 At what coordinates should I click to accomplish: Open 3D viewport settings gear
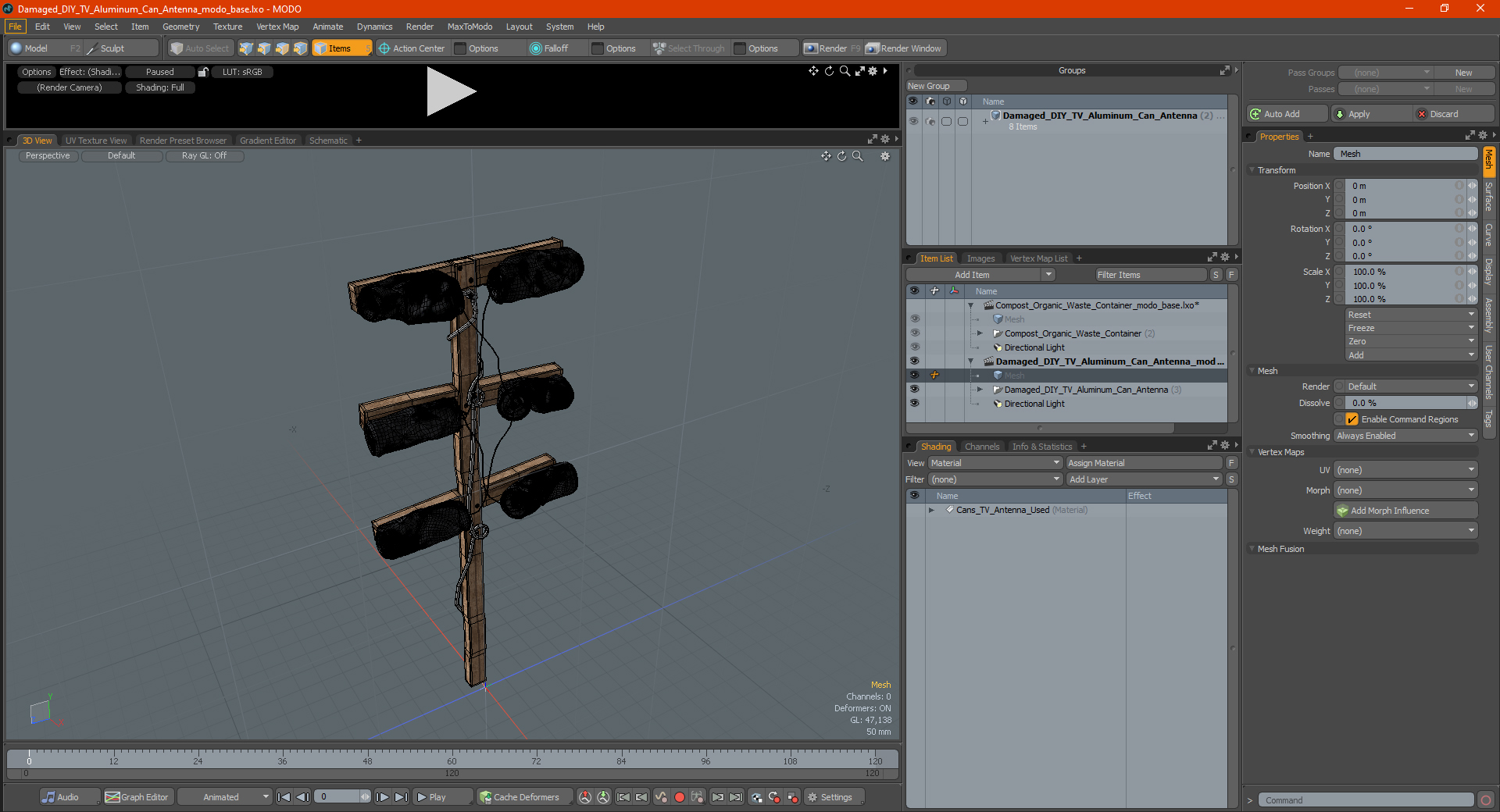click(x=885, y=156)
